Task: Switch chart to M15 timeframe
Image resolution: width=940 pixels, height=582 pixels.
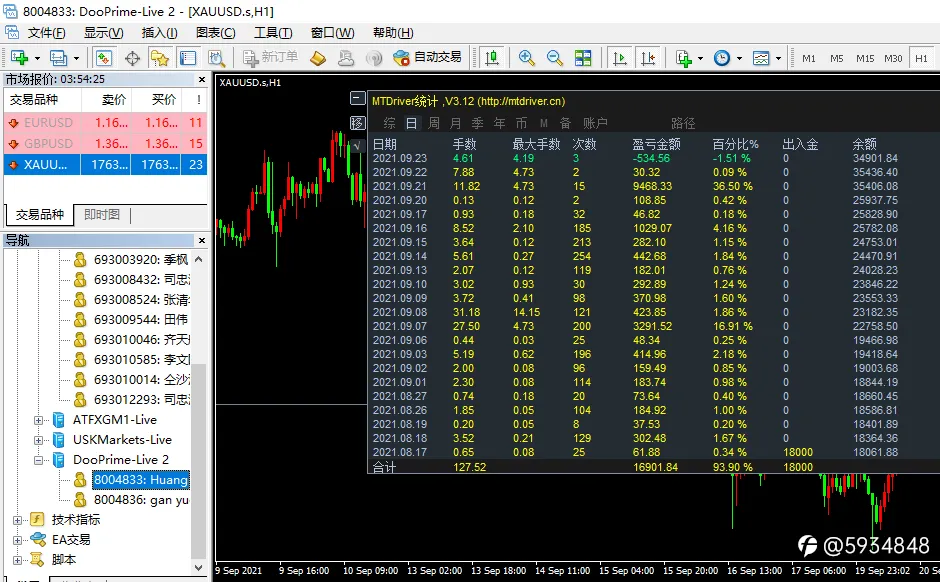Action: (x=865, y=58)
